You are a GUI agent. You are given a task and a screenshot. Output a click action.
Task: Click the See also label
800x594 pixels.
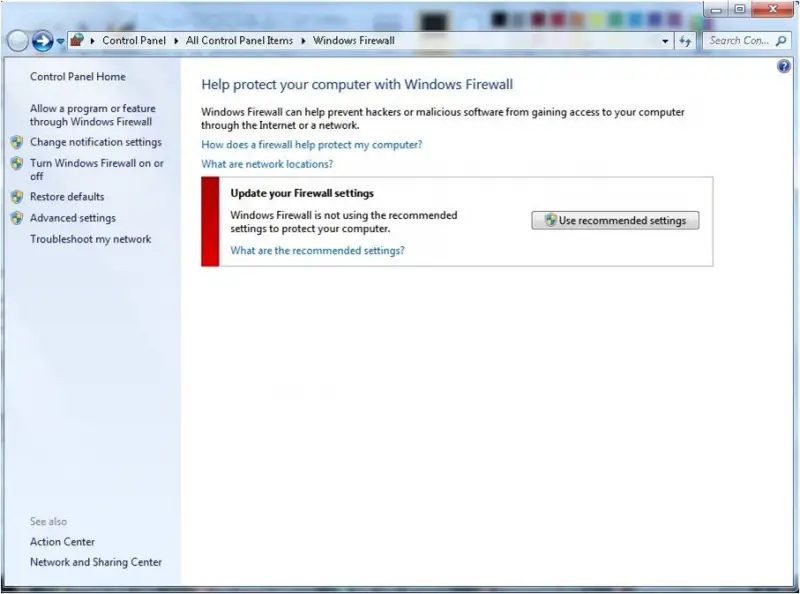pyautogui.click(x=48, y=522)
